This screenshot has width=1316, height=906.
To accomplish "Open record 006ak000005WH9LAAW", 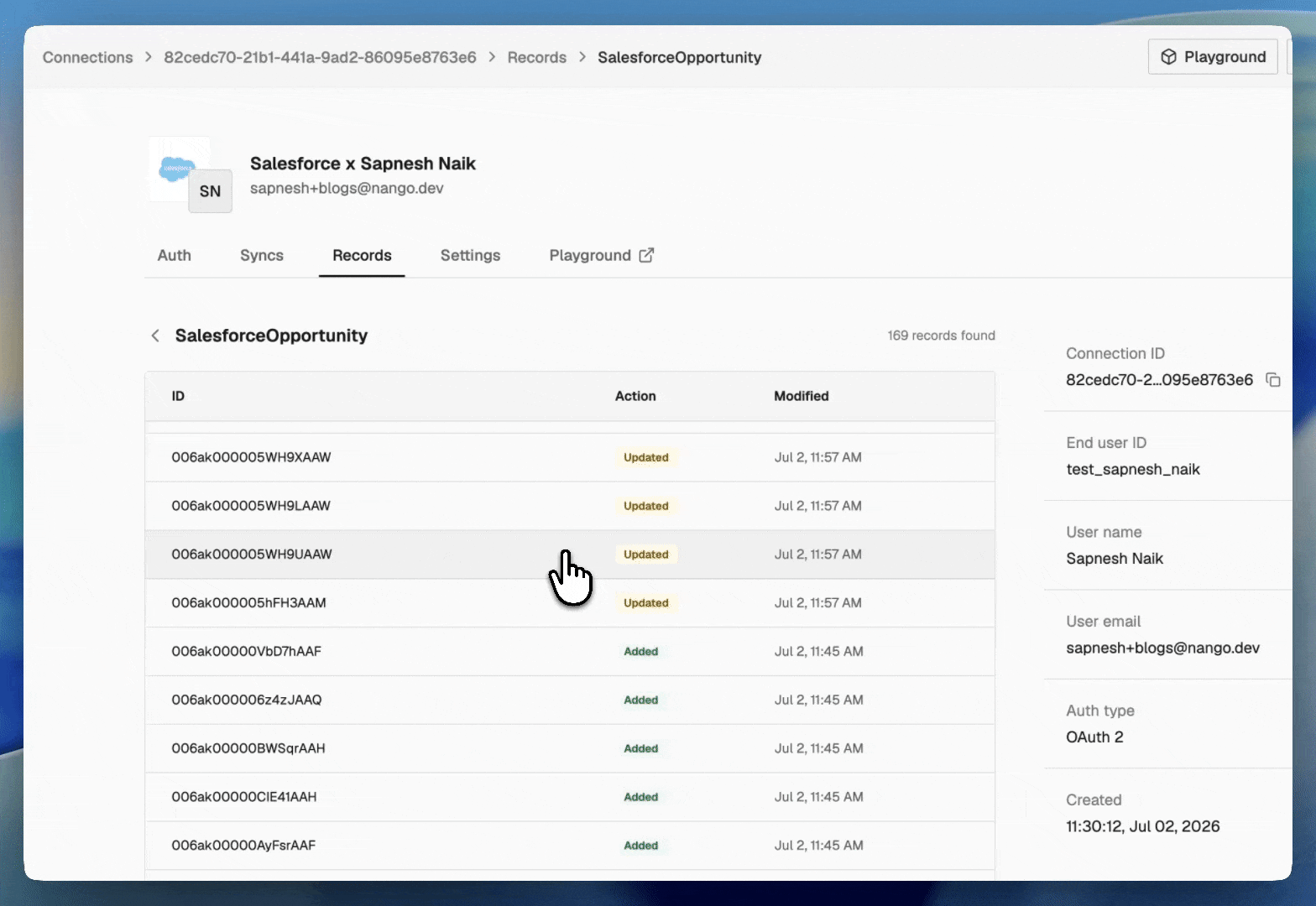I will [570, 506].
